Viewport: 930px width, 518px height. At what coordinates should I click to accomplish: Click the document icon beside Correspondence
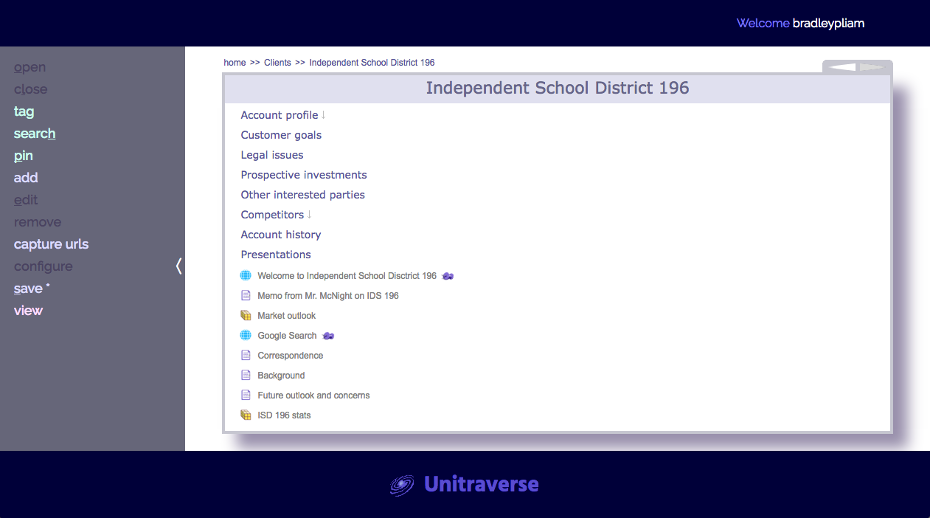pyautogui.click(x=246, y=356)
